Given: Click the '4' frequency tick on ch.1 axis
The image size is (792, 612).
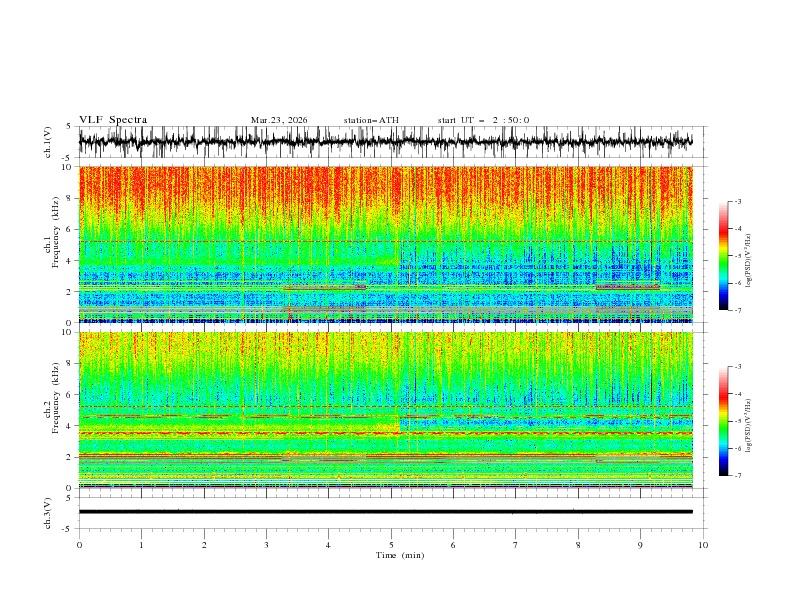Looking at the screenshot, I should tap(71, 261).
